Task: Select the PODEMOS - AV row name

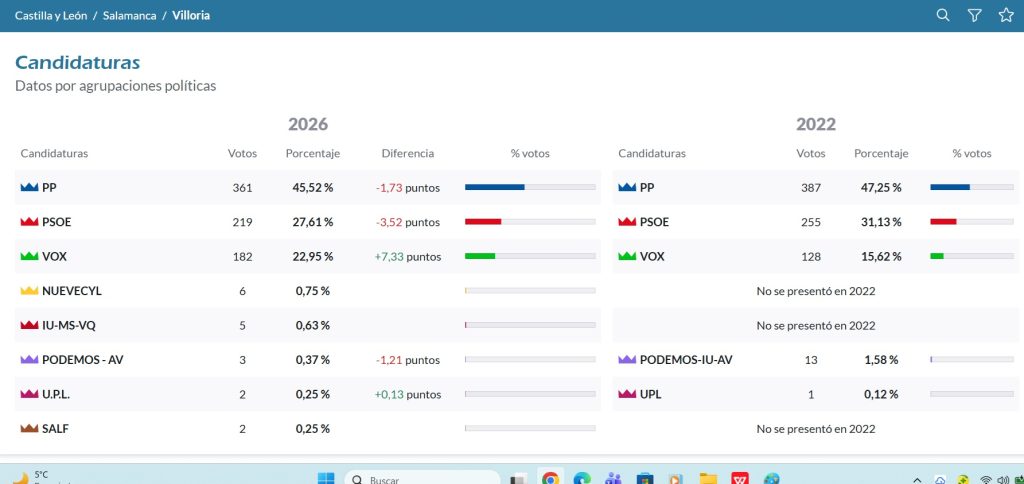Action: (82, 360)
